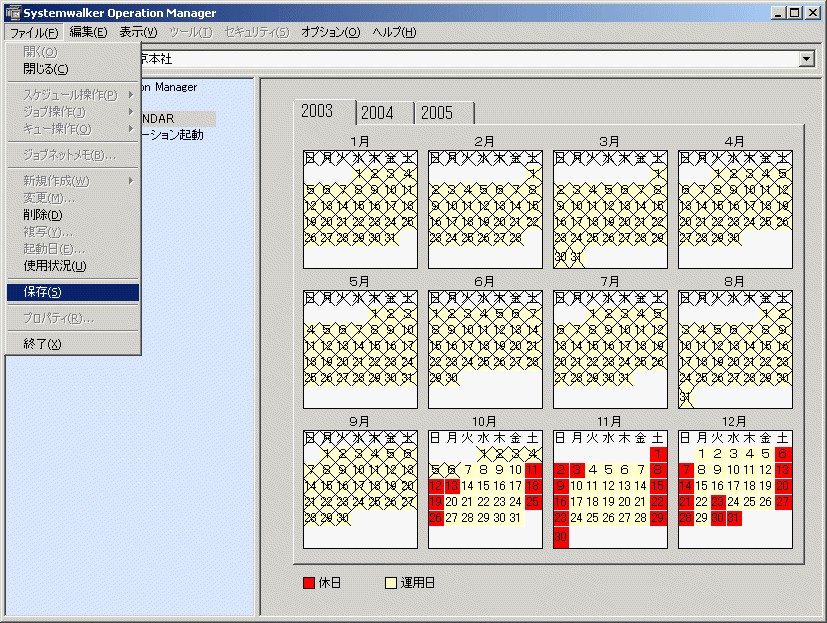
Task: Select October 11 holiday in the calendar
Action: pos(533,470)
